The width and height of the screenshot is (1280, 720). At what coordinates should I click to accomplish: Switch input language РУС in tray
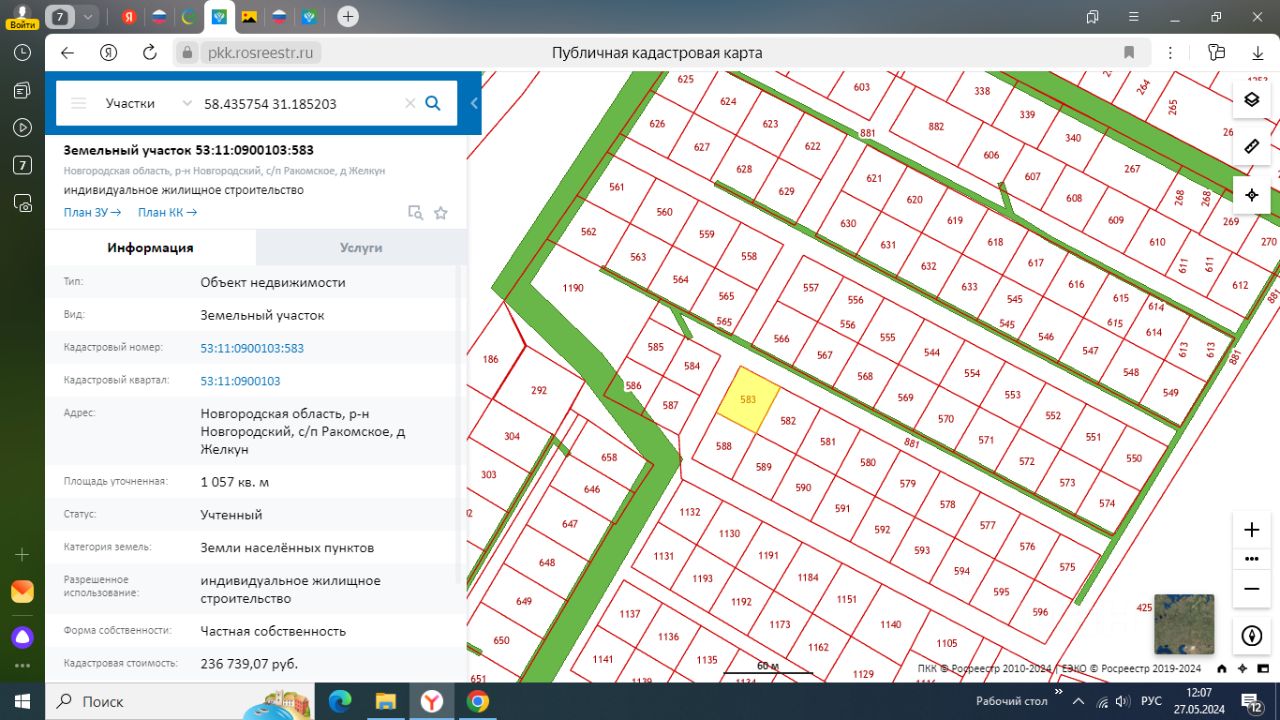click(1151, 701)
